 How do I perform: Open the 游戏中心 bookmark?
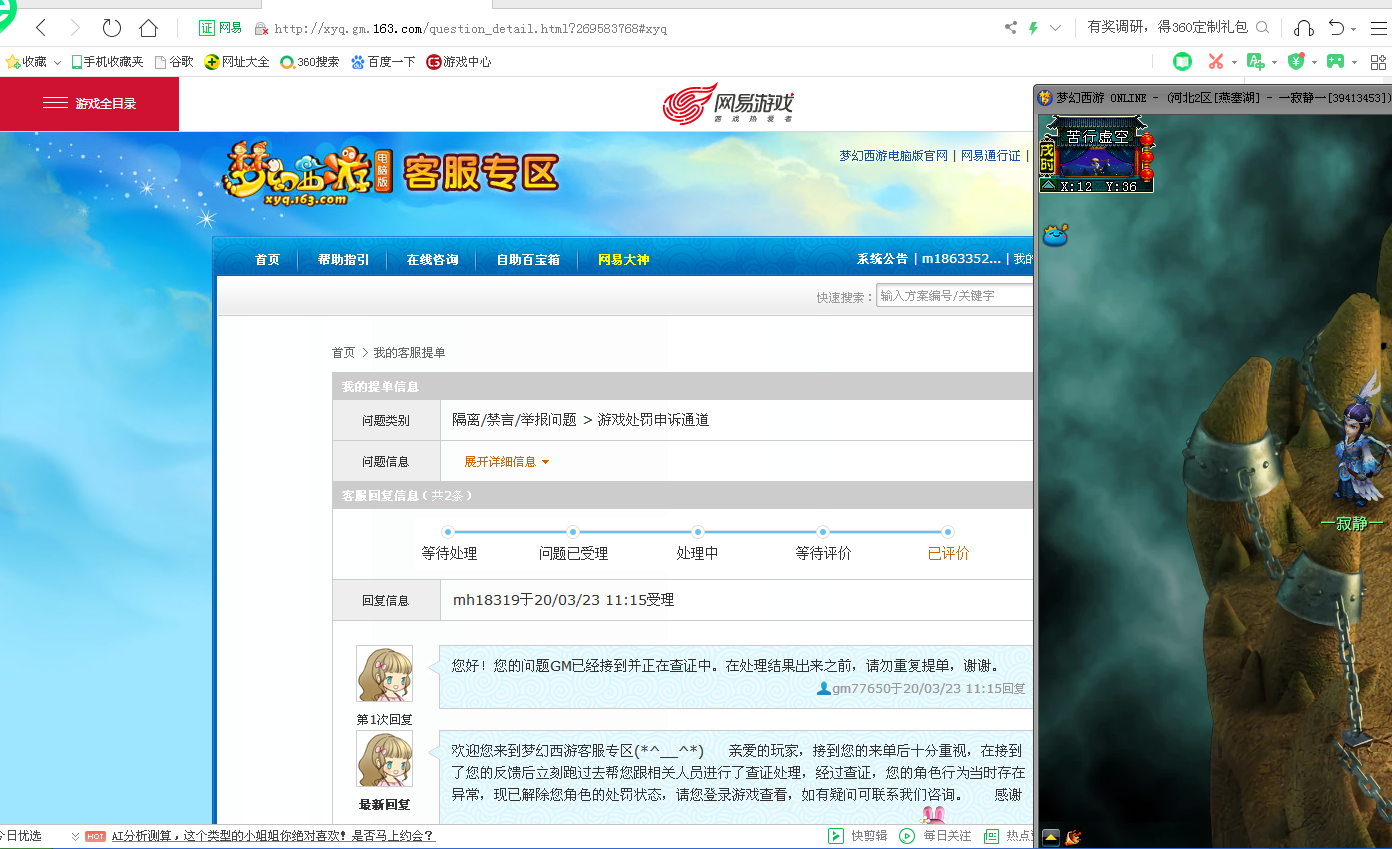click(x=459, y=62)
